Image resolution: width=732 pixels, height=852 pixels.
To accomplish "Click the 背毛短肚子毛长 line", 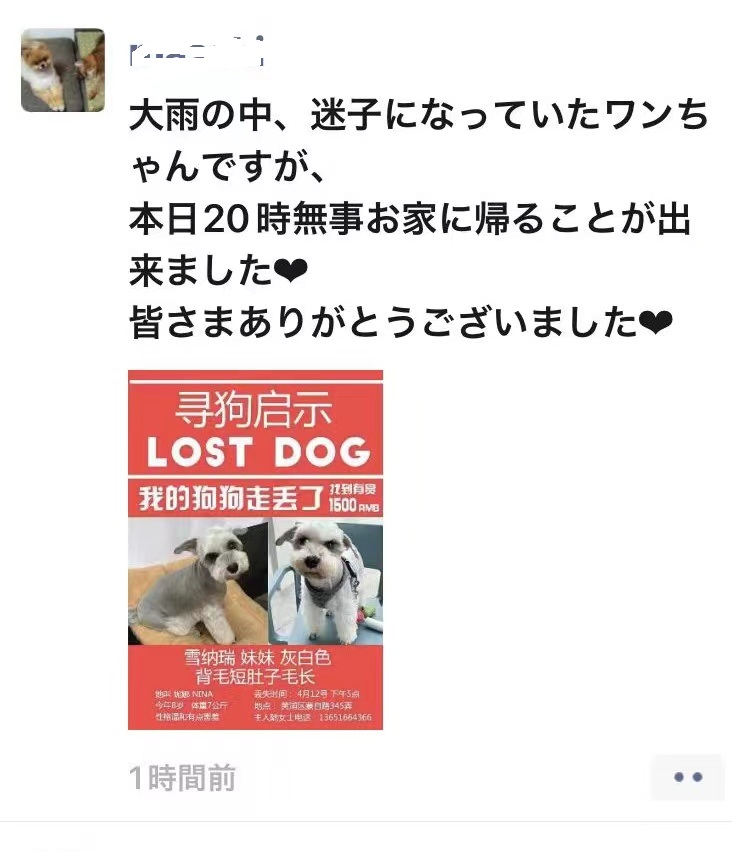I will click(255, 676).
